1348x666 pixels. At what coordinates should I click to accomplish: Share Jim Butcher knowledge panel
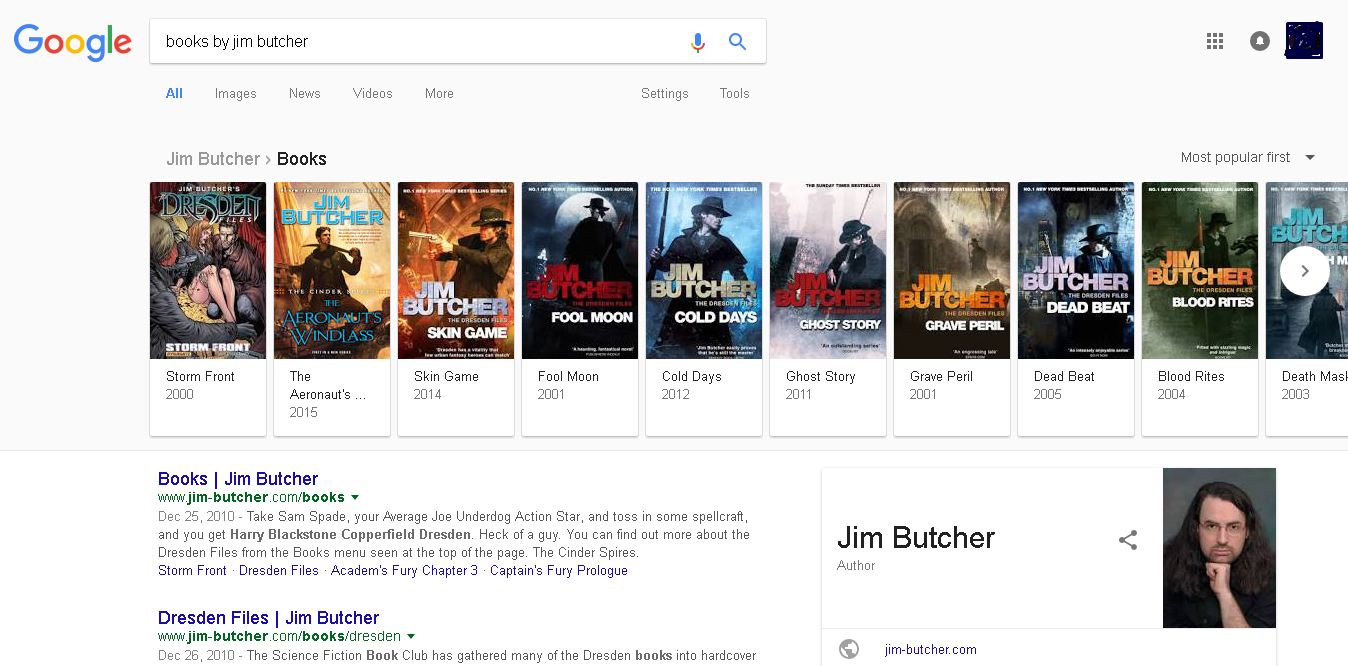1128,540
